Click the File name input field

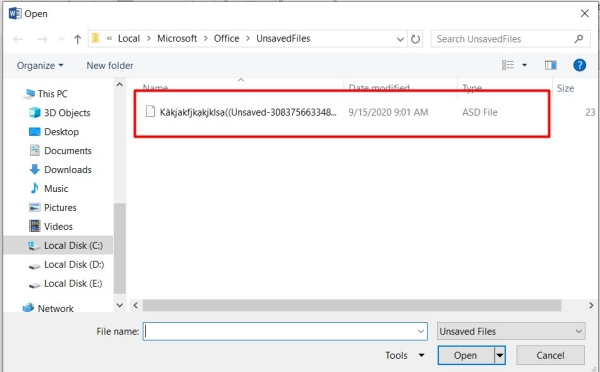(x=285, y=331)
